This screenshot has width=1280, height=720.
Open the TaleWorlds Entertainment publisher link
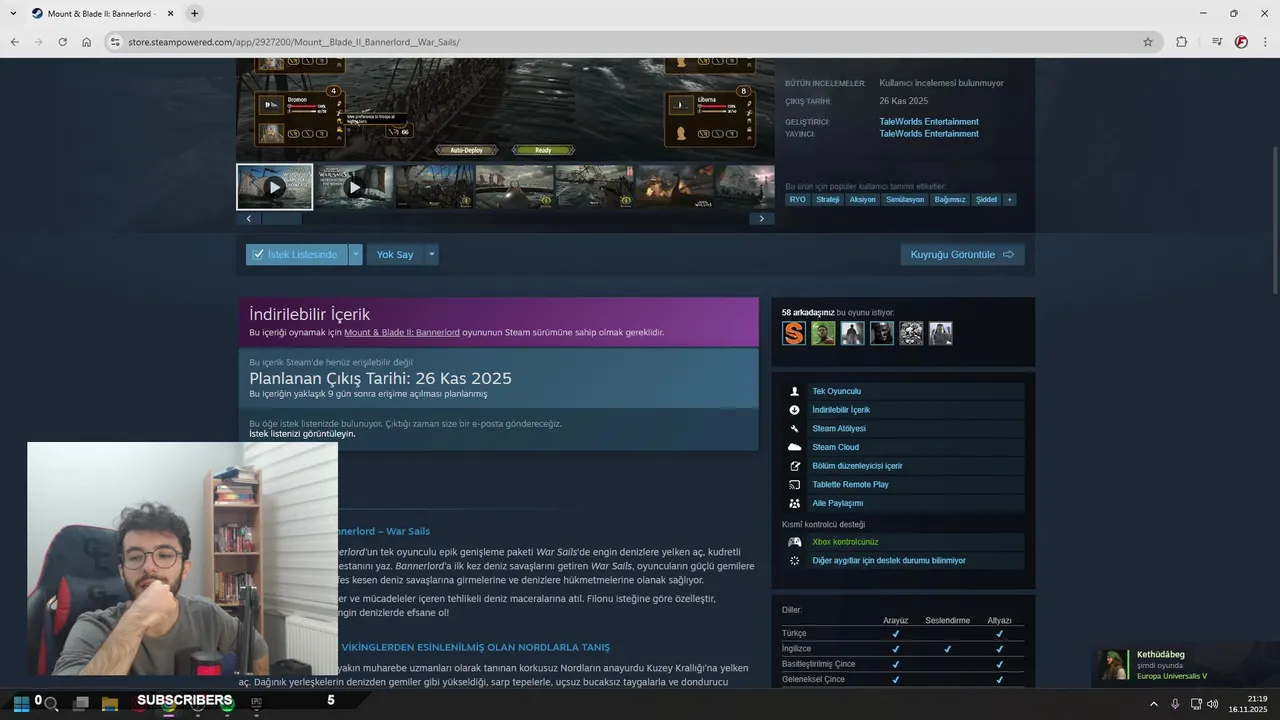(929, 134)
